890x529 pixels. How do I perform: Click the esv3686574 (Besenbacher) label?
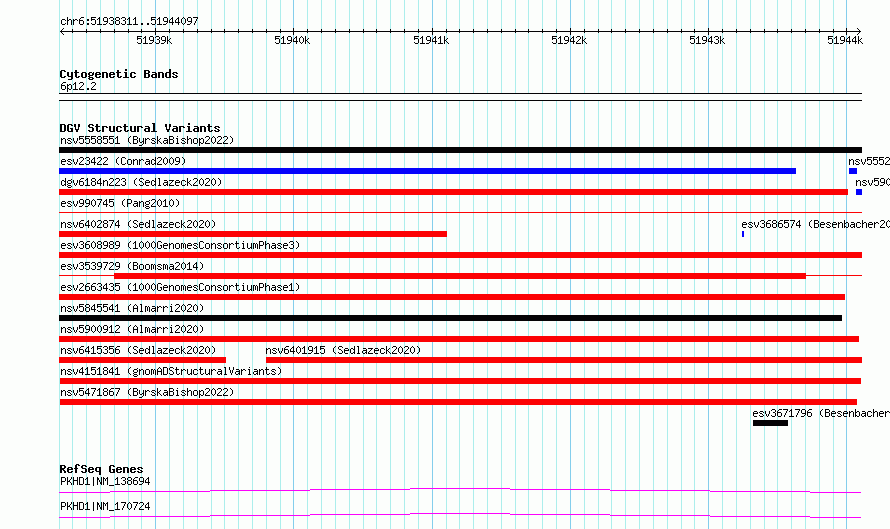coord(816,224)
